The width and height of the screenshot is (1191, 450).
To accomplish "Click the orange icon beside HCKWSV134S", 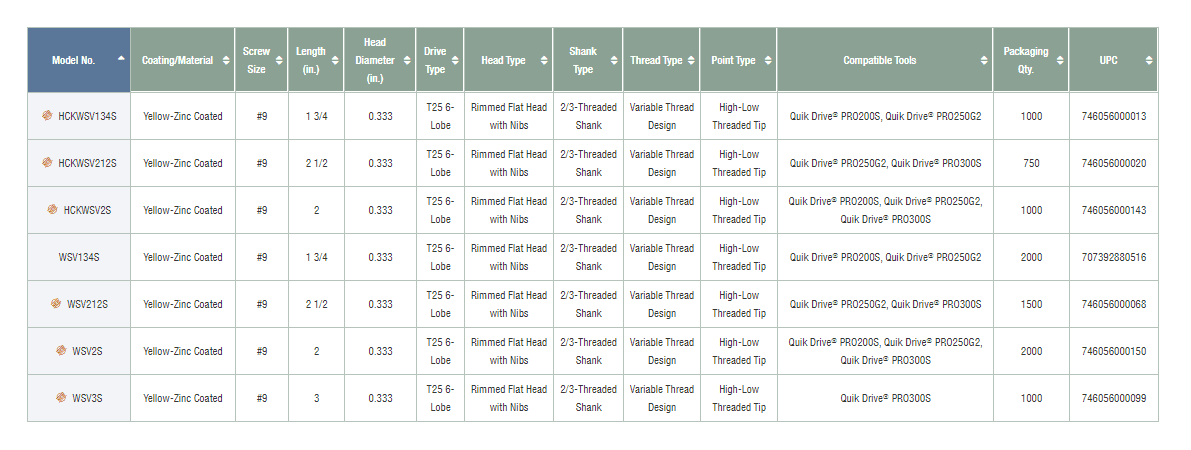I will (47, 116).
